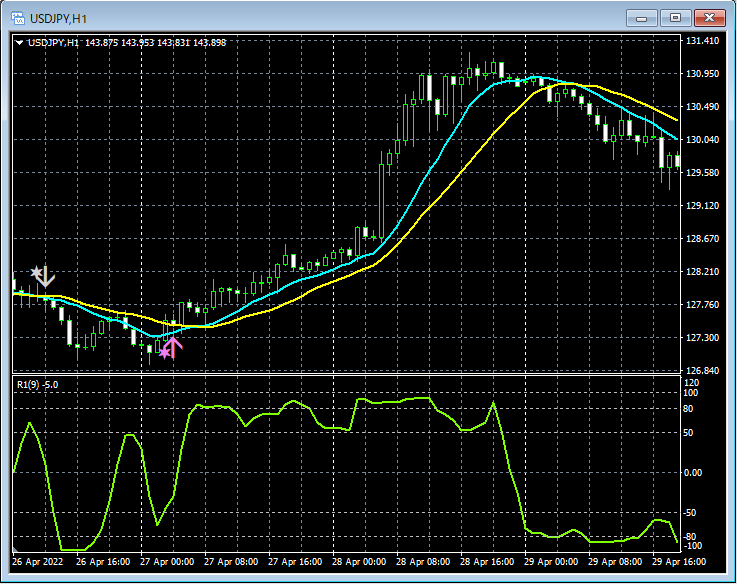738x584 pixels.
Task: Click the white down arrow sell signal
Action: [46, 277]
